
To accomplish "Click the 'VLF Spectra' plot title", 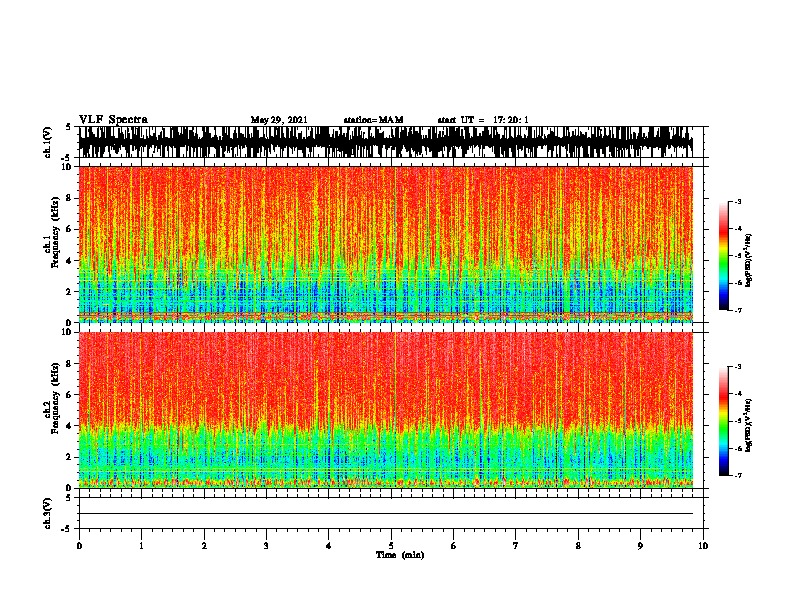I will tap(113, 120).
